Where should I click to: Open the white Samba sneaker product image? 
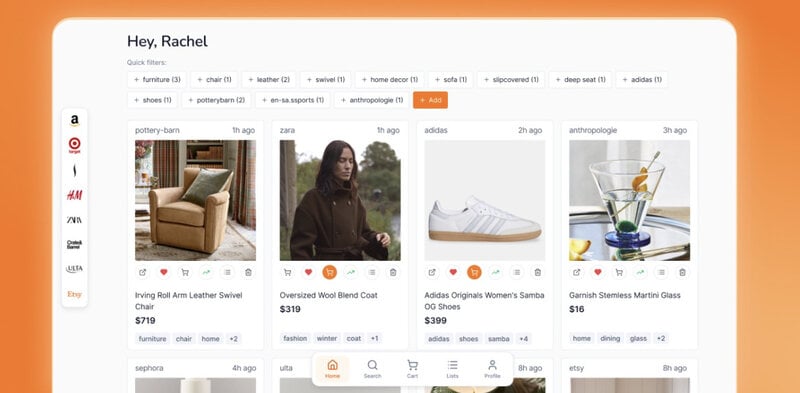485,201
